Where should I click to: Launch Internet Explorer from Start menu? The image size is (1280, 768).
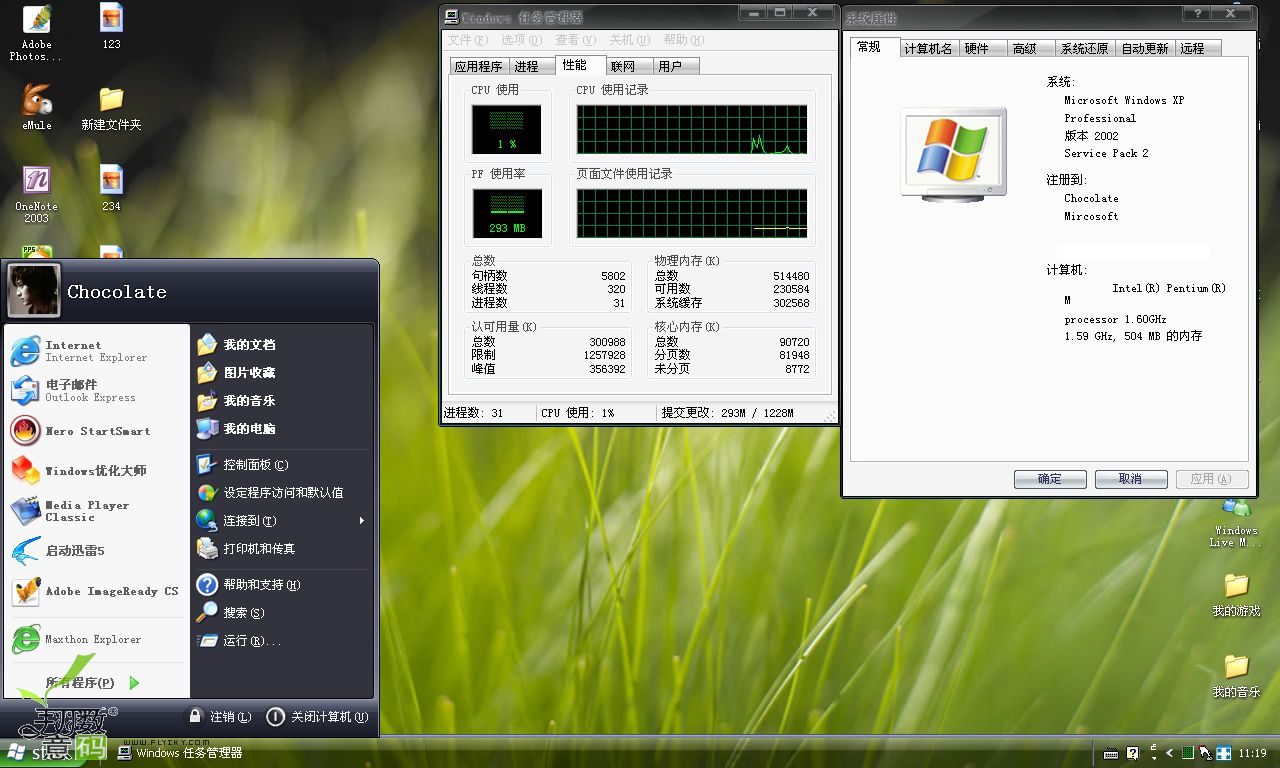coord(96,351)
